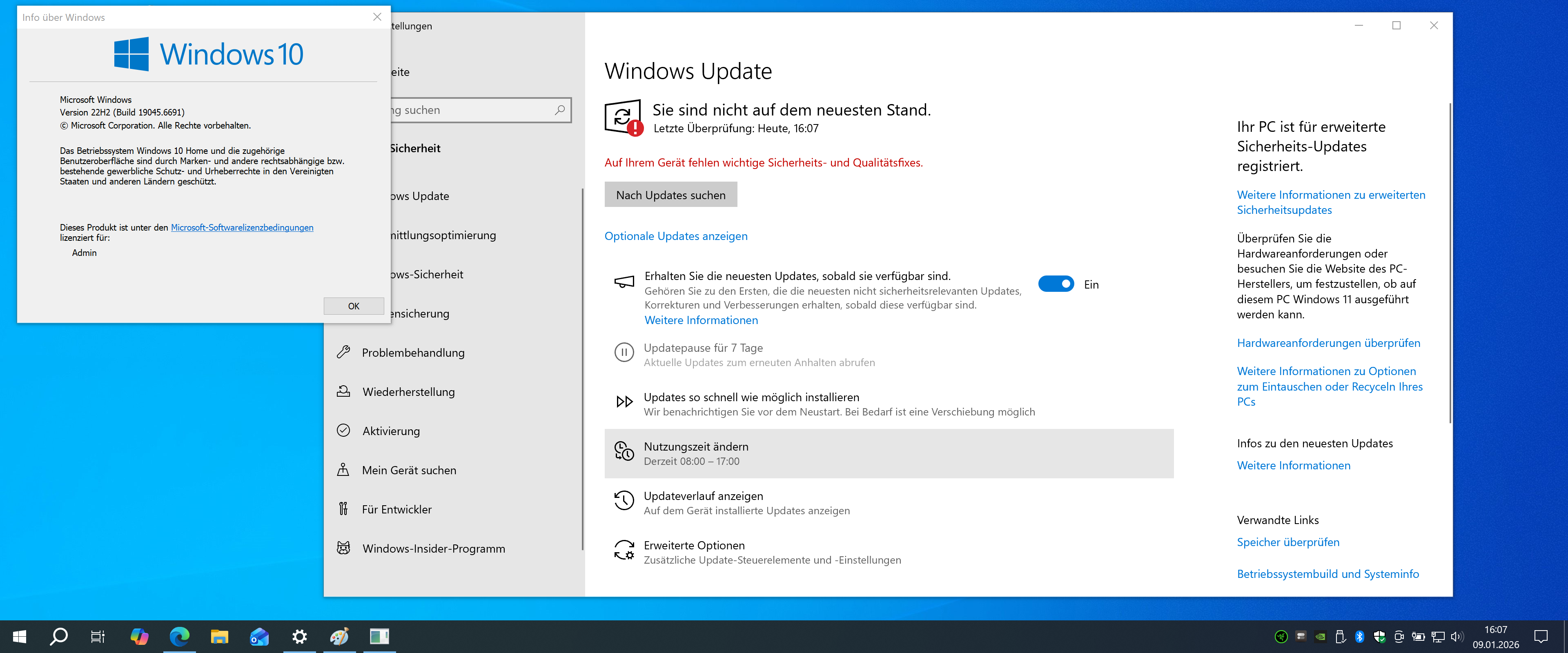Click the search magnifier icon in settings
This screenshot has width=1568, height=653.
click(x=559, y=110)
